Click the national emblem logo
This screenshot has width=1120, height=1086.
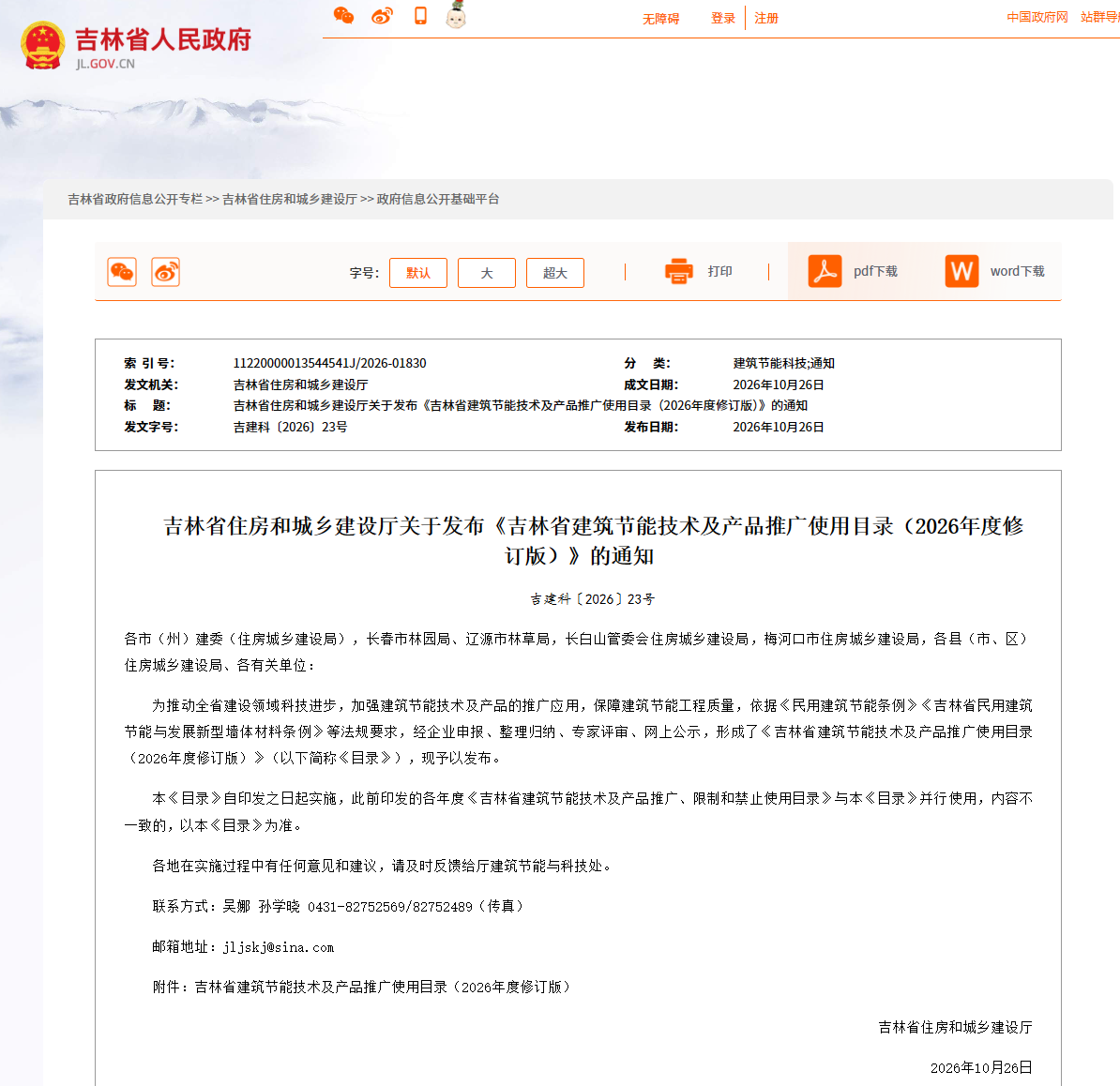coord(43,45)
